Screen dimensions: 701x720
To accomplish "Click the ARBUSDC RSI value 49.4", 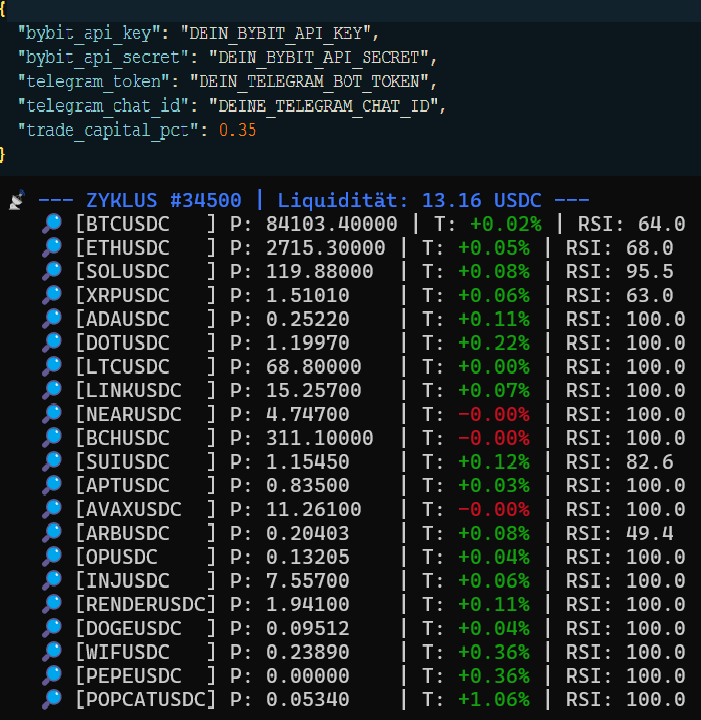I will [x=650, y=533].
